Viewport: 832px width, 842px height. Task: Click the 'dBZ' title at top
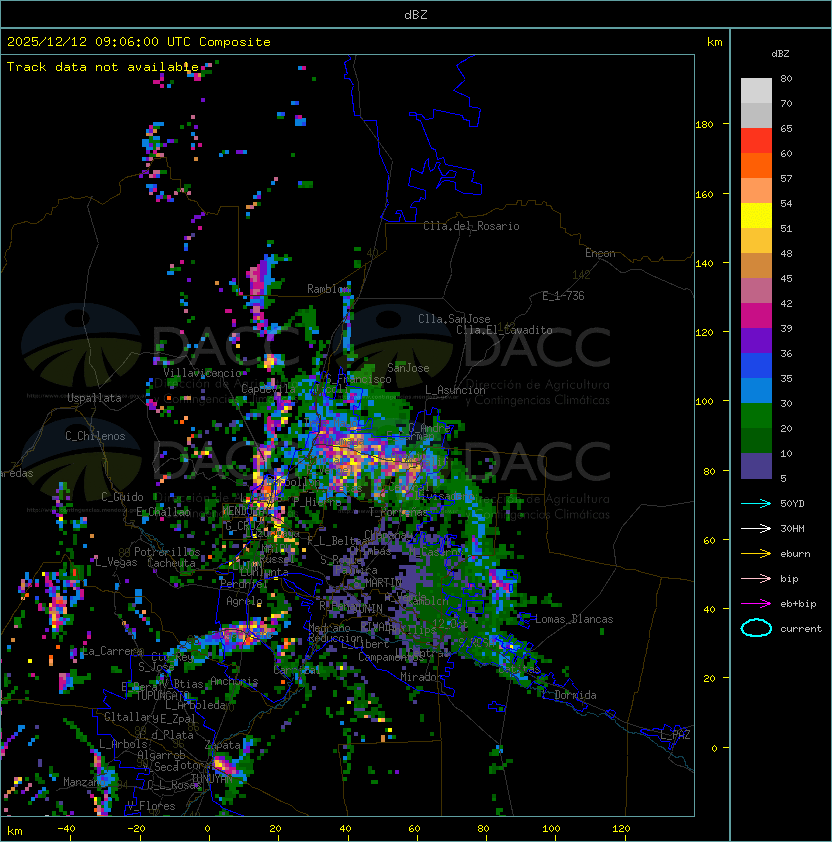tap(416, 14)
